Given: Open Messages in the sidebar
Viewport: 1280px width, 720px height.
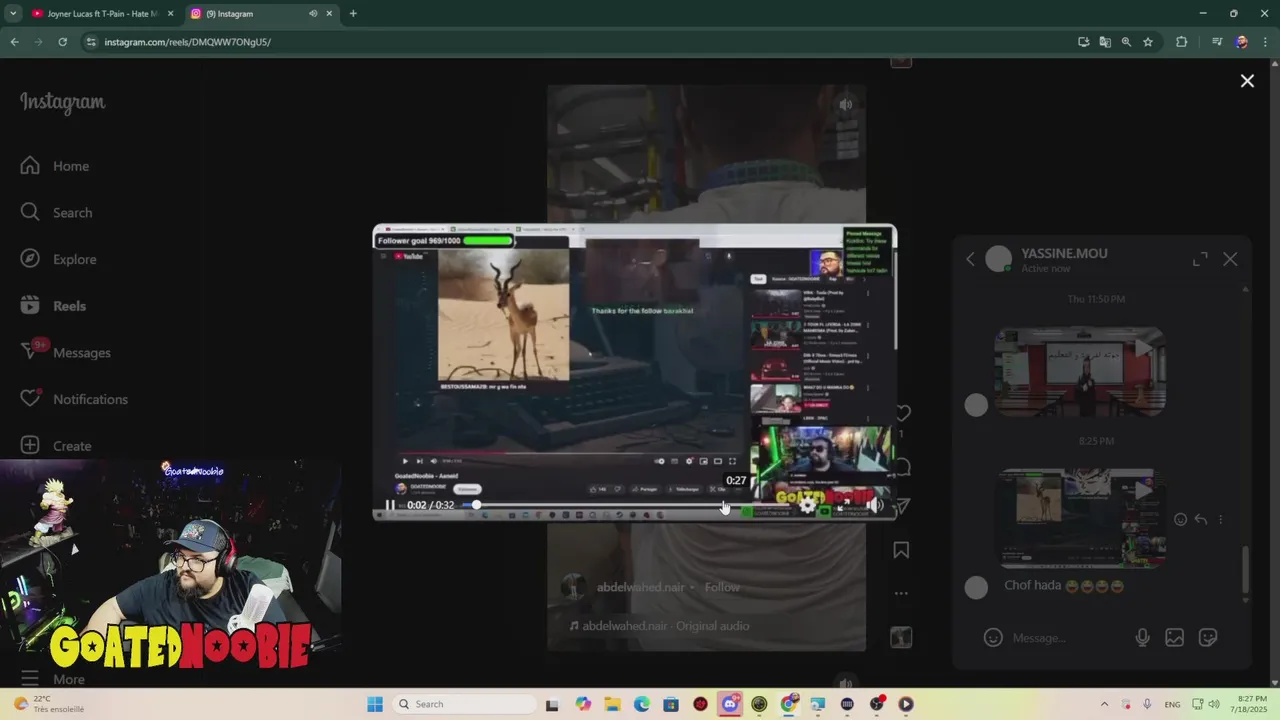Looking at the screenshot, I should [66, 352].
